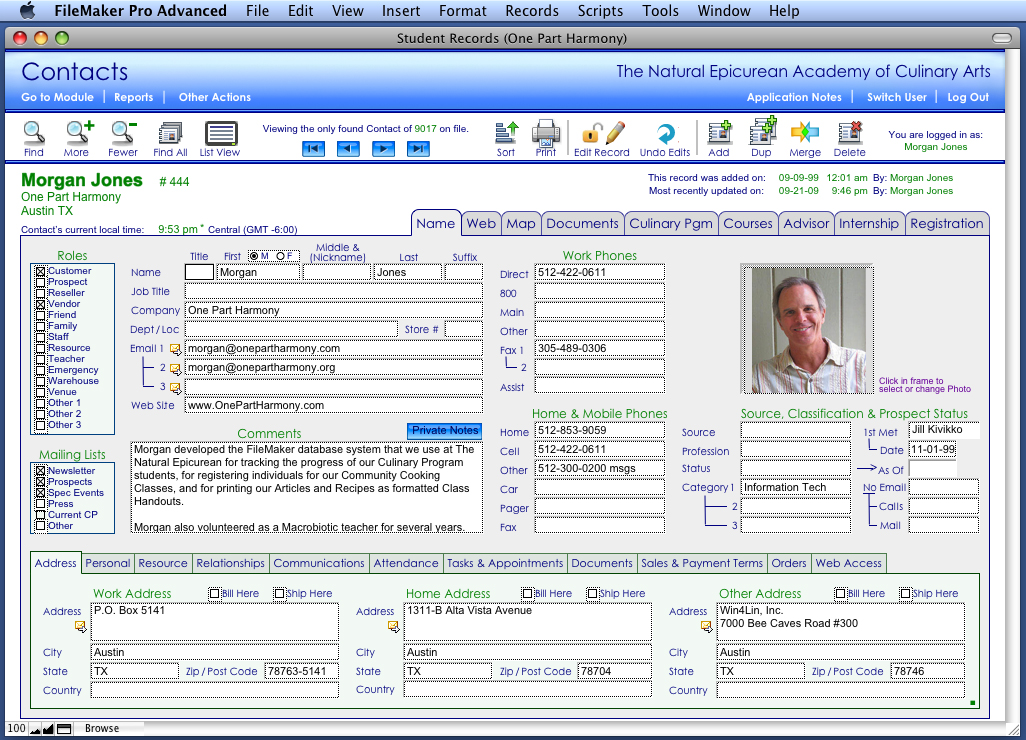Toggle status area icon in footer
The image size is (1026, 740).
click(64, 729)
